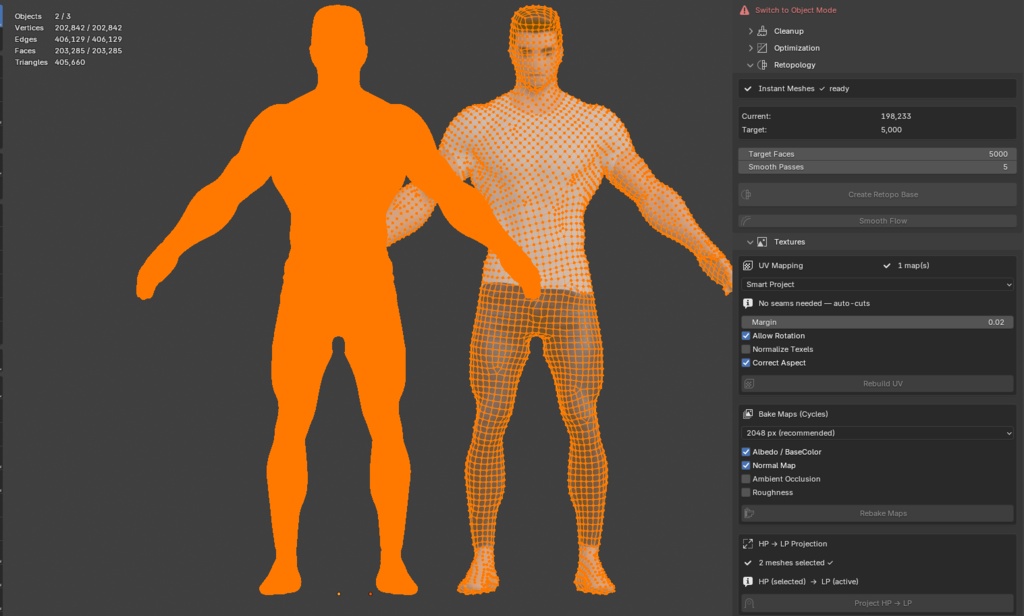Enable the Normalize Texels checkbox
The image size is (1024, 616).
746,349
